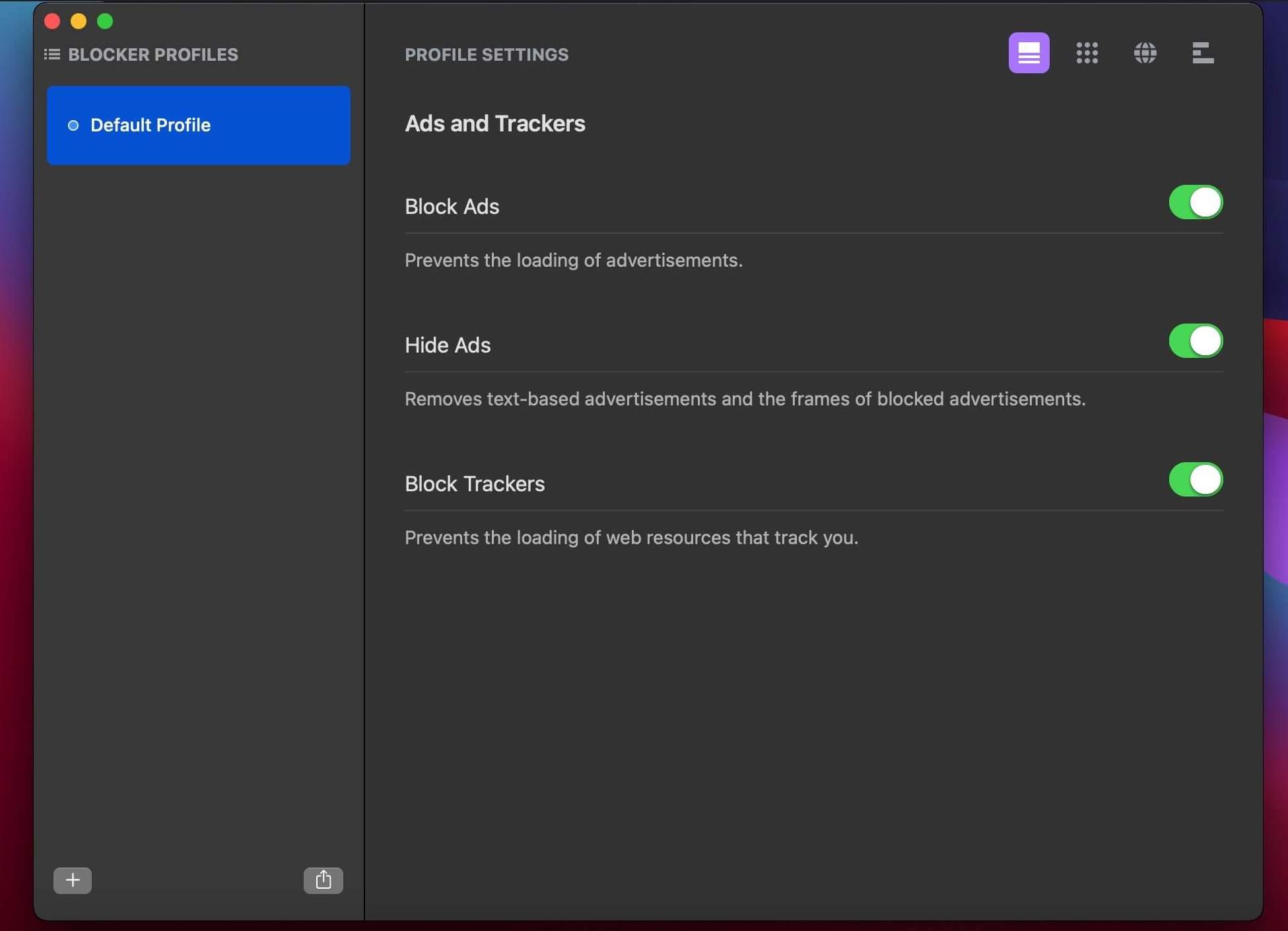Turn off the Hide Ads switch

(x=1196, y=341)
